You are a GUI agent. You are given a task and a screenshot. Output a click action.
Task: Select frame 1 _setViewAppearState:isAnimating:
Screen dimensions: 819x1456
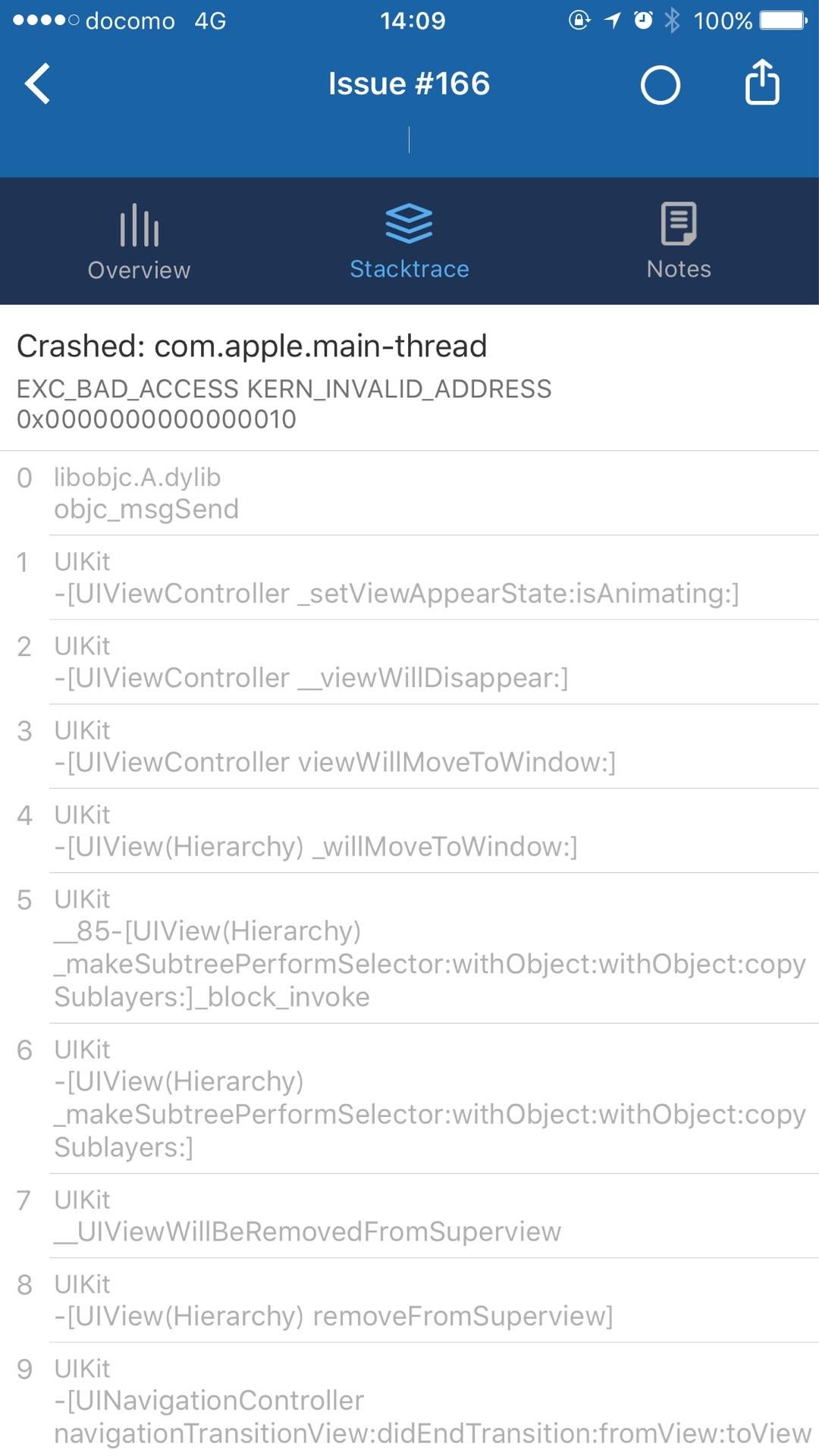pos(409,578)
